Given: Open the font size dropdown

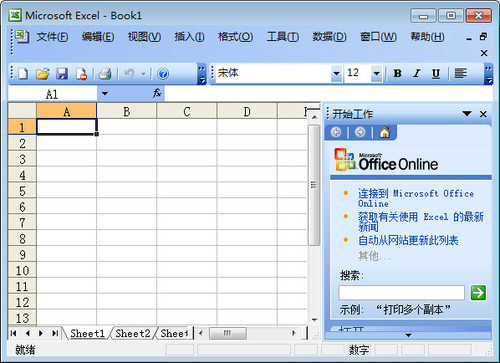Looking at the screenshot, I should pos(376,73).
